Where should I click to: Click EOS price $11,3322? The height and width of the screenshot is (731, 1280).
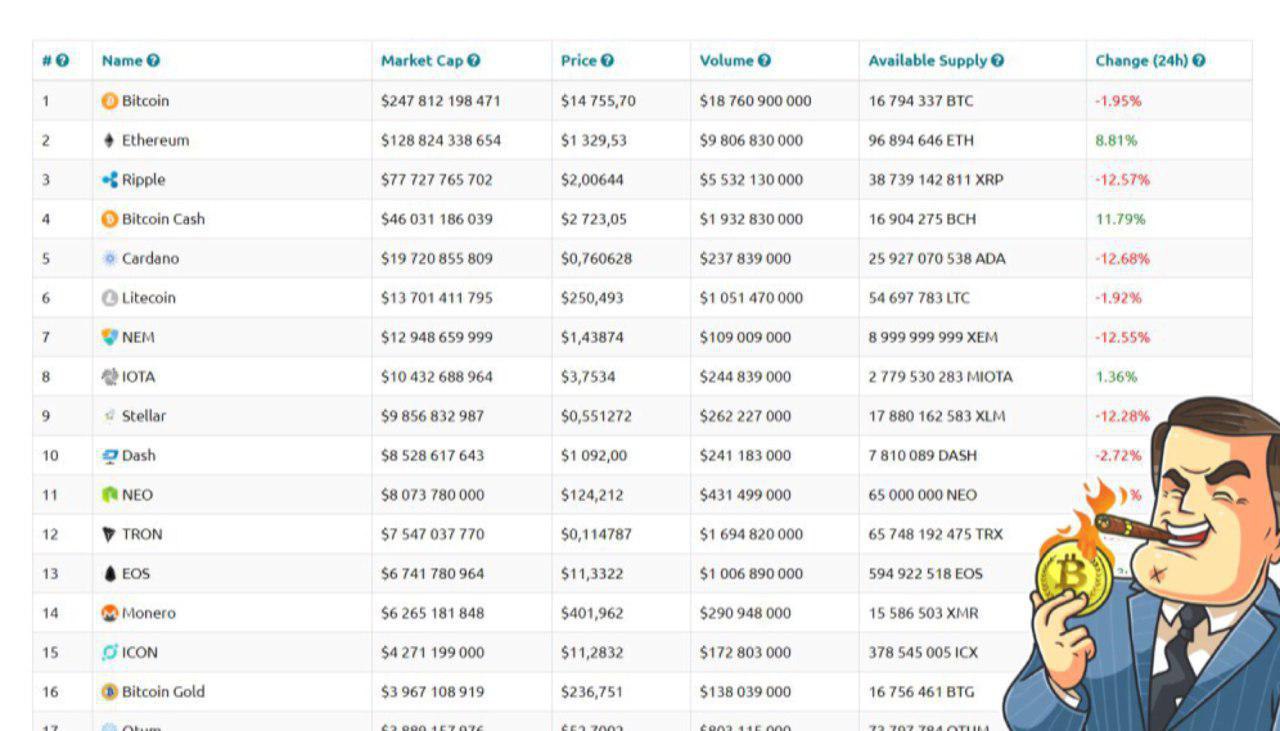point(592,574)
